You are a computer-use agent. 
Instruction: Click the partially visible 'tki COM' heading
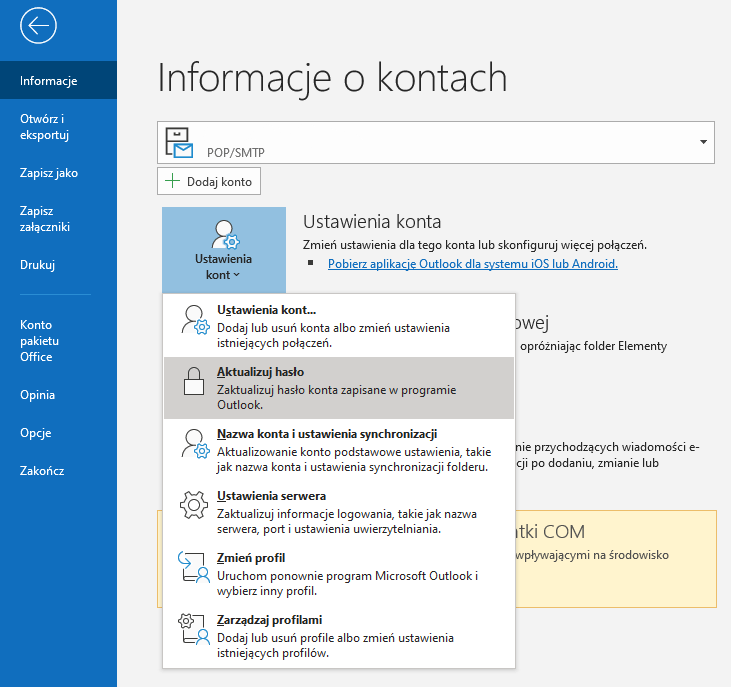click(x=551, y=531)
